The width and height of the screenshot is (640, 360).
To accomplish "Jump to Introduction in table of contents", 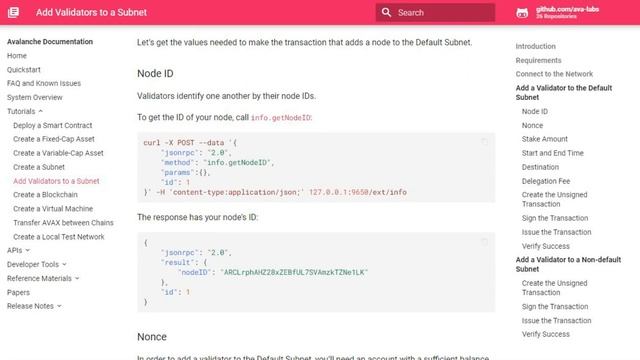I will [536, 46].
